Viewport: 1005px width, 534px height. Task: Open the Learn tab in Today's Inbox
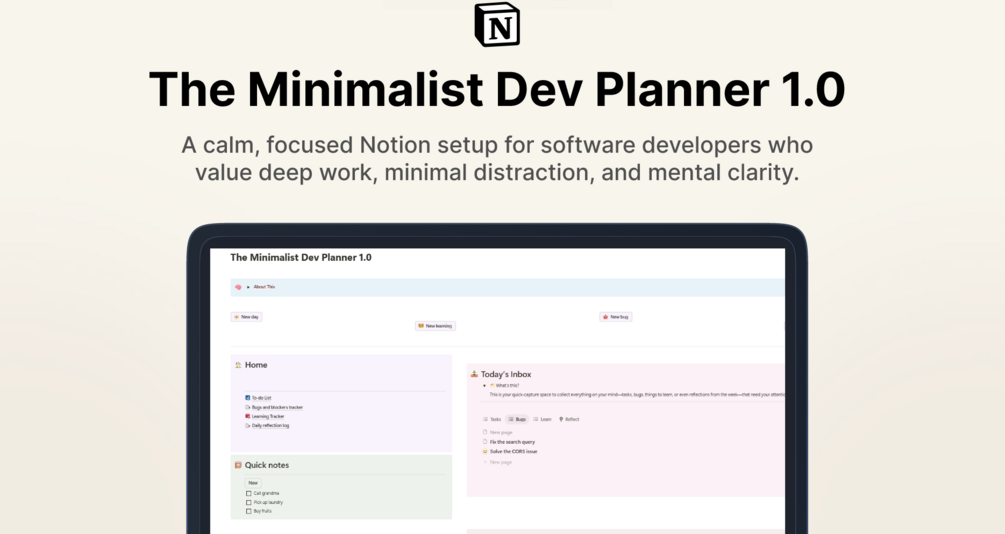542,419
